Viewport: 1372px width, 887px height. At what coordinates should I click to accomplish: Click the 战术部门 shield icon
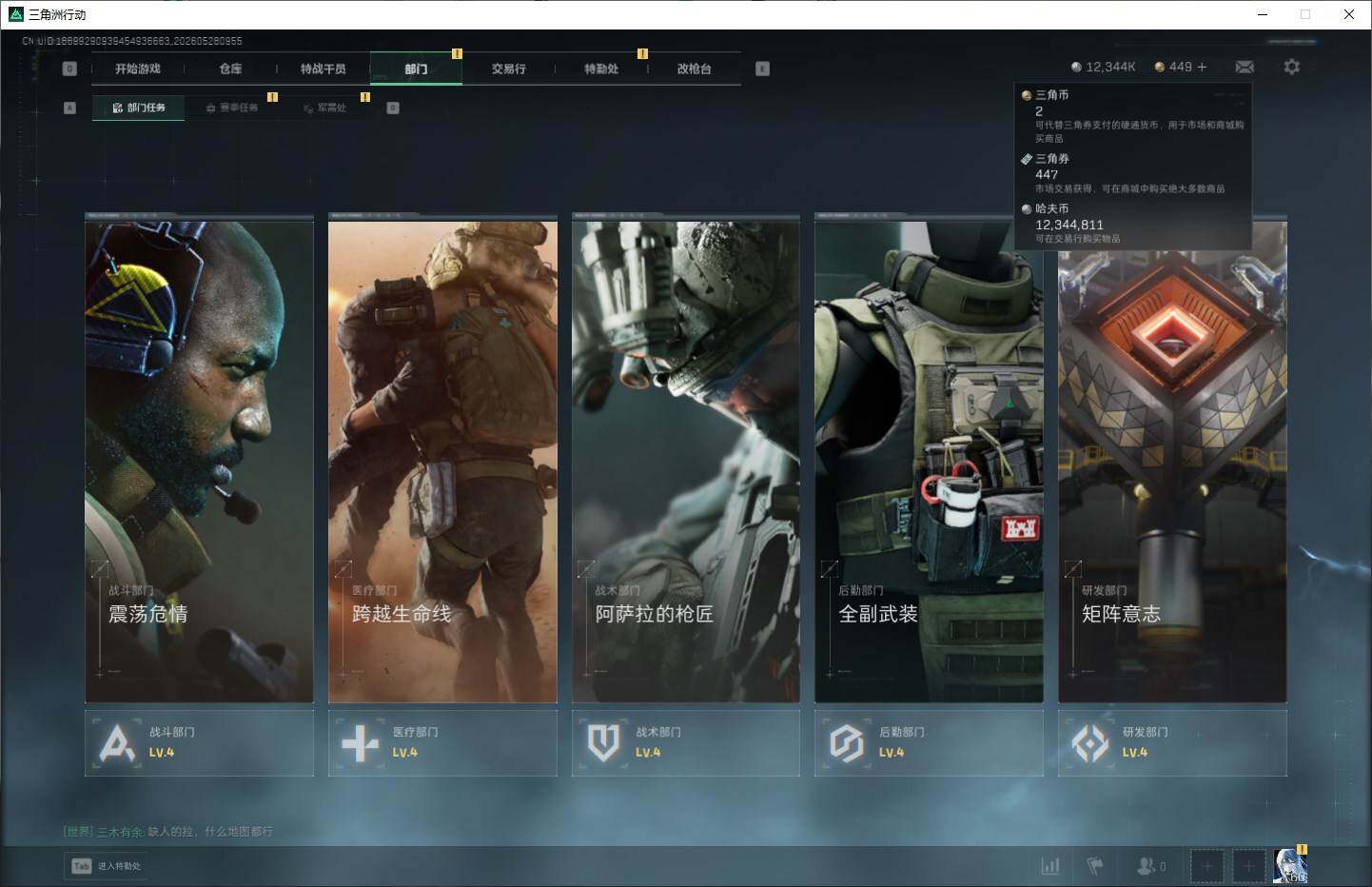[x=603, y=743]
